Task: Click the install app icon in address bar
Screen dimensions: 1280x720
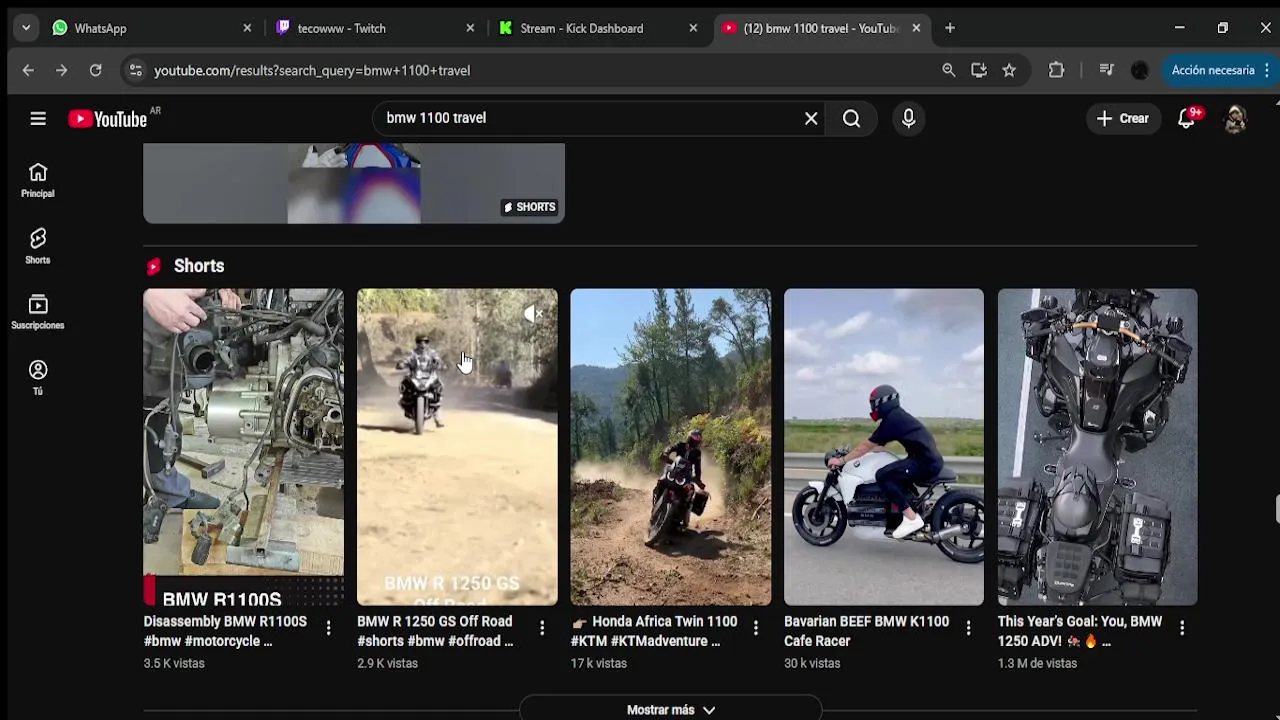Action: (x=979, y=70)
